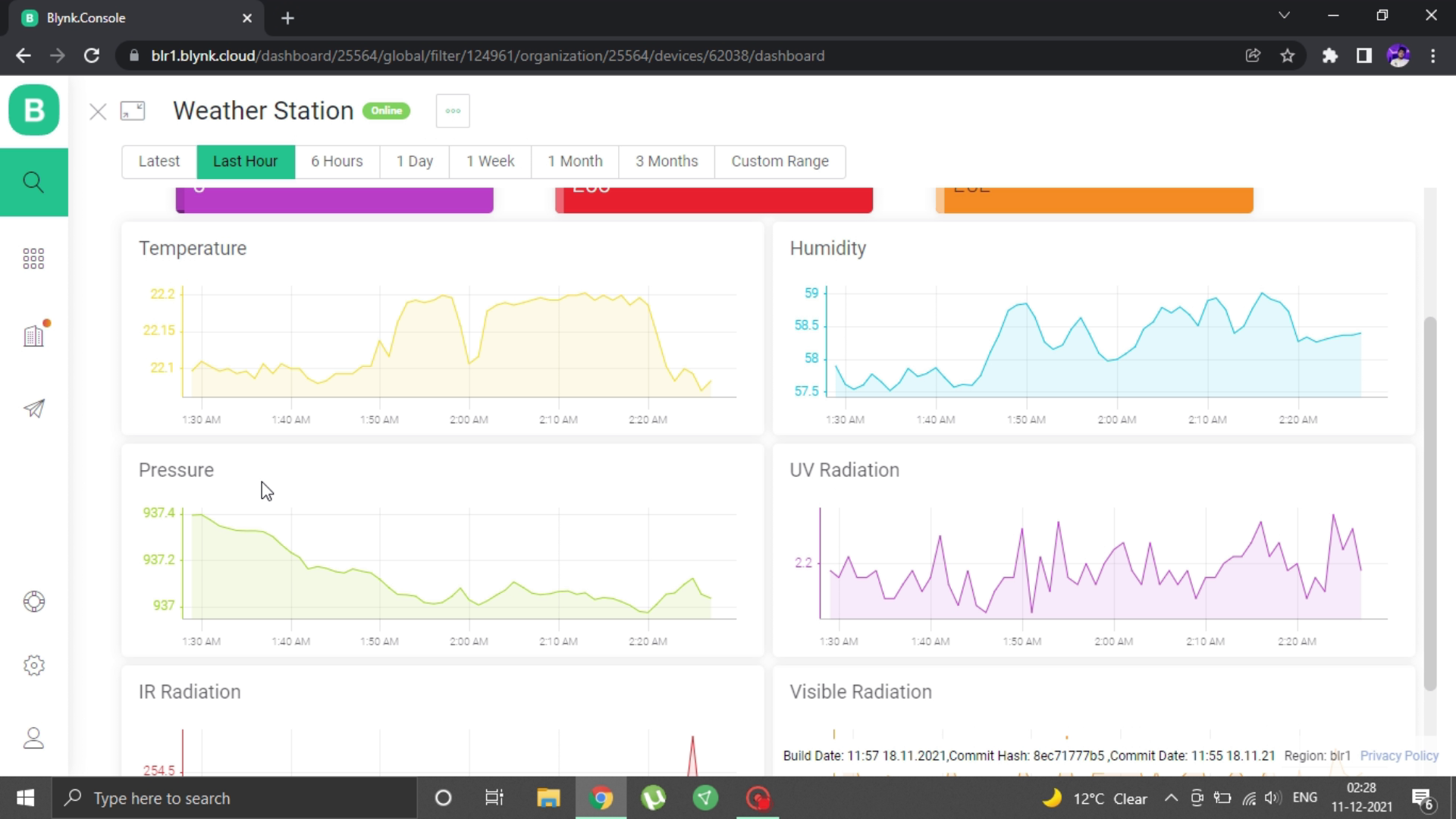The height and width of the screenshot is (819, 1456).
Task: Switch to 3 Months range
Action: tap(667, 162)
